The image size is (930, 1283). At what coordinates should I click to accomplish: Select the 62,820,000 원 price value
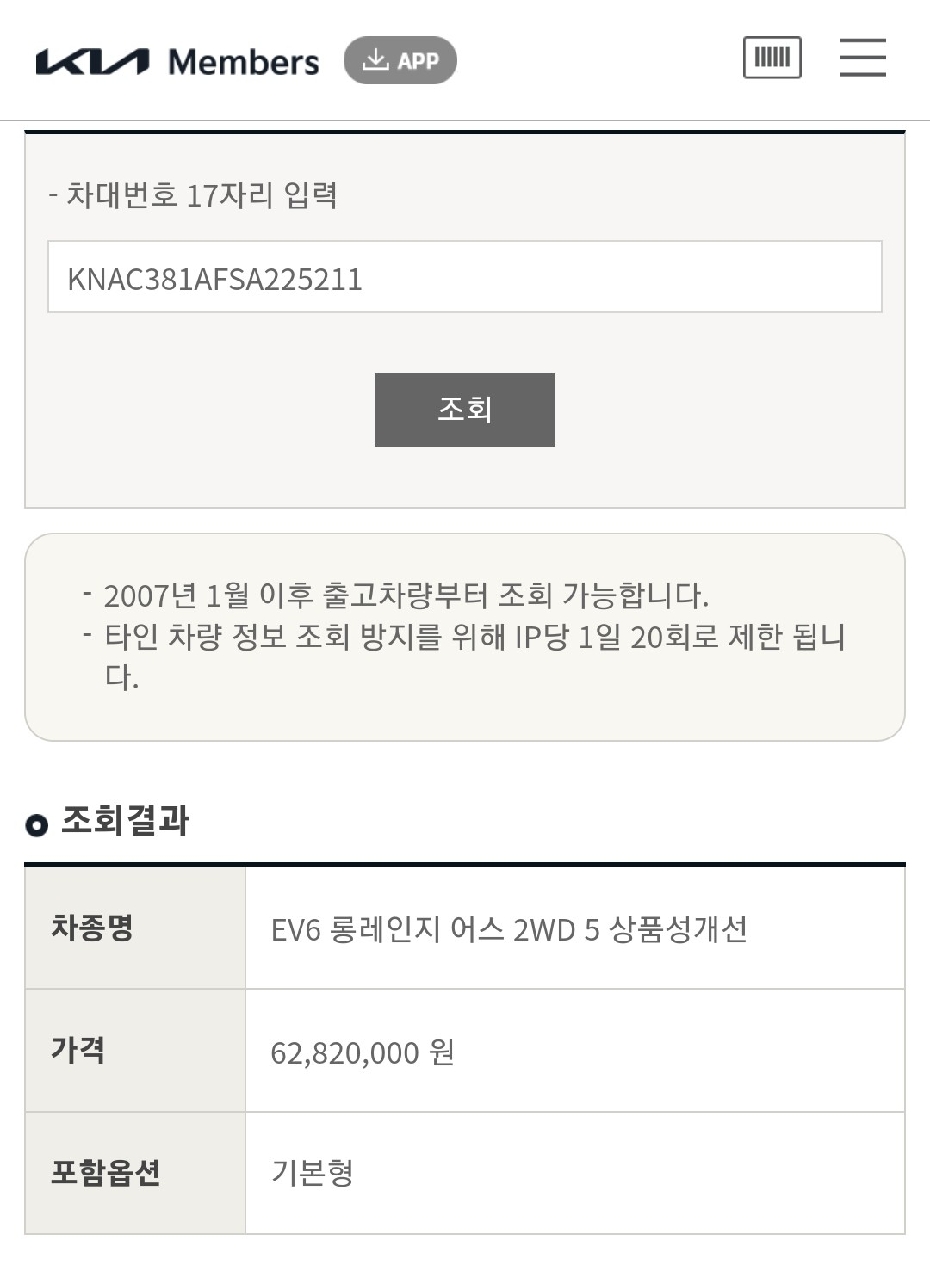[x=363, y=1052]
